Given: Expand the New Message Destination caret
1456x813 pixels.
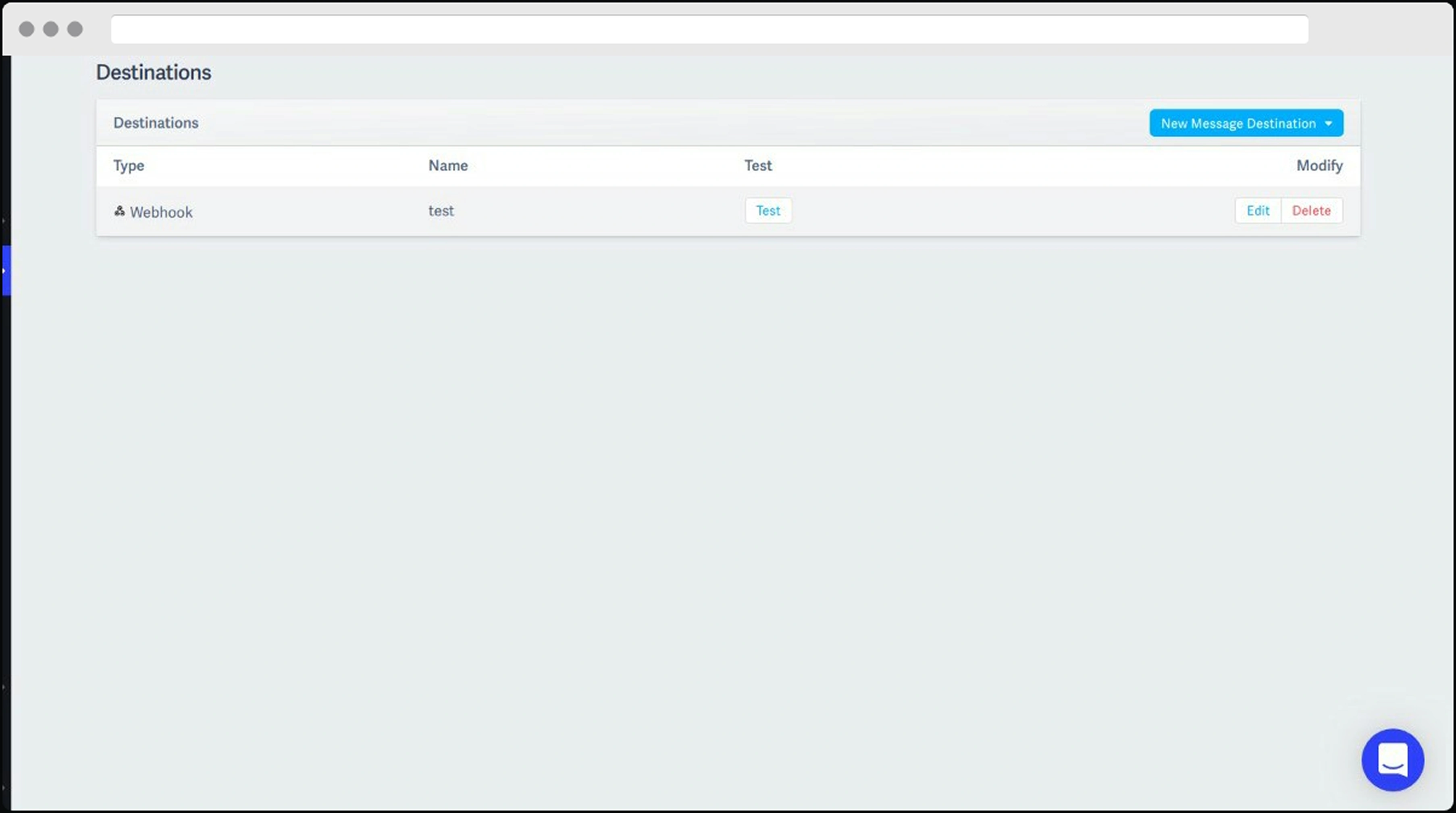Looking at the screenshot, I should pyautogui.click(x=1328, y=123).
